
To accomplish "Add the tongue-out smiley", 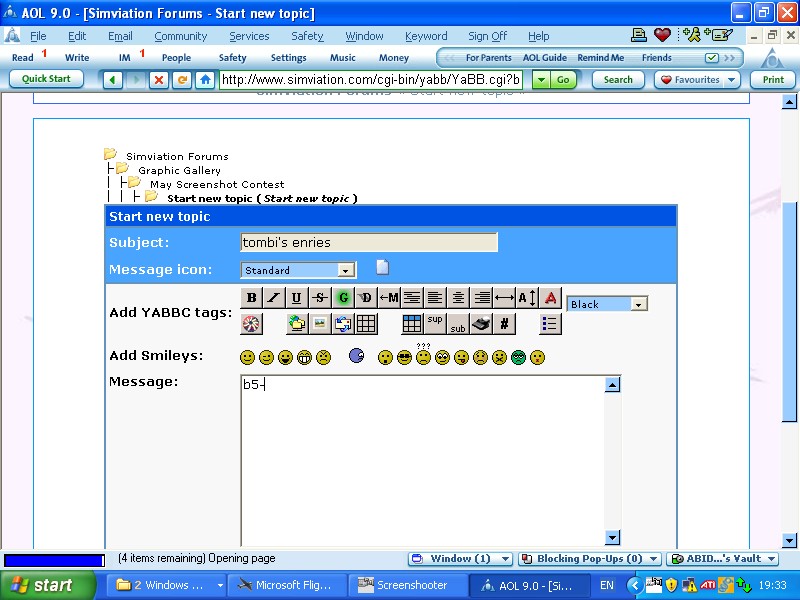I will 461,358.
